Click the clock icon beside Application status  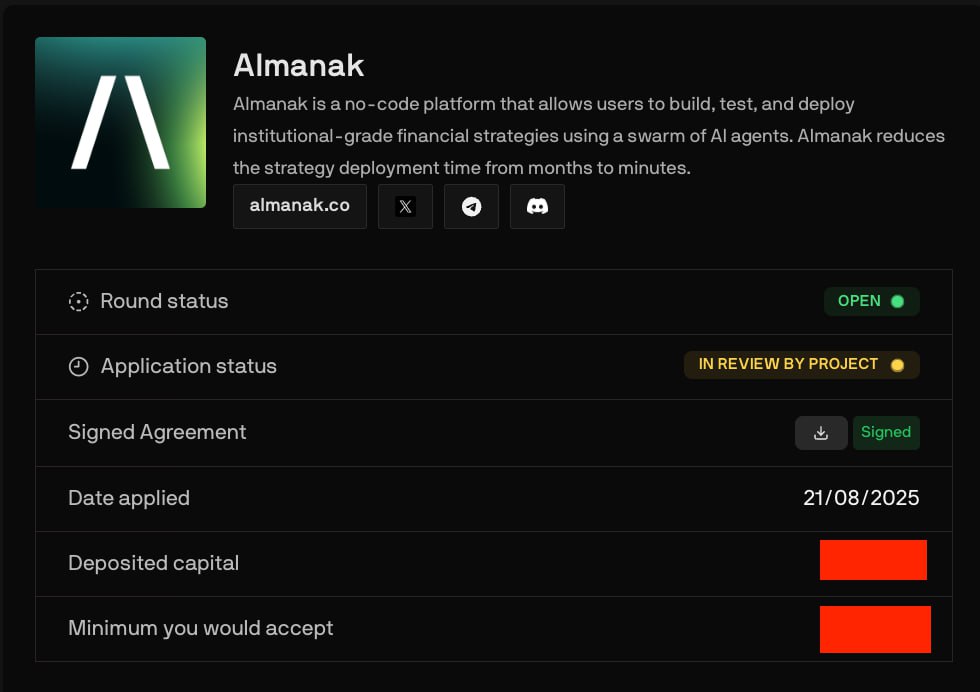click(78, 366)
